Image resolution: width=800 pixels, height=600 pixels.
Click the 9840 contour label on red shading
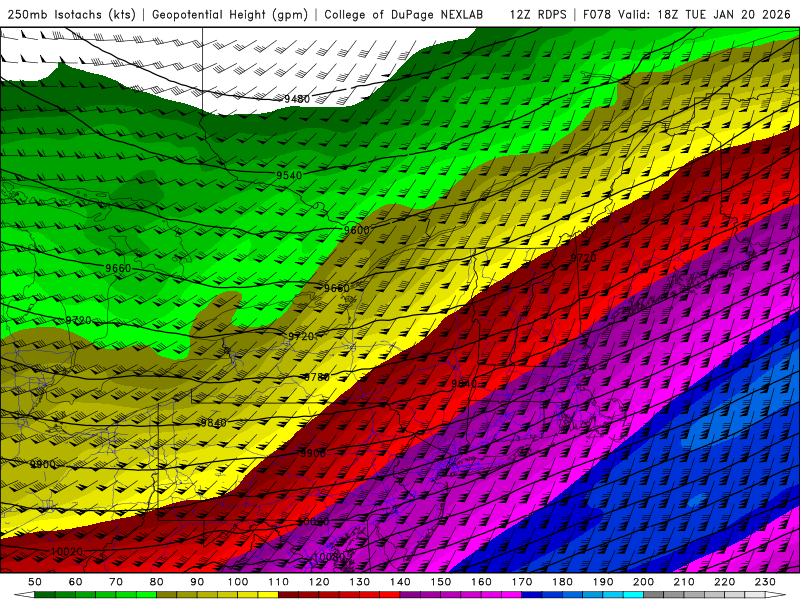(x=464, y=383)
